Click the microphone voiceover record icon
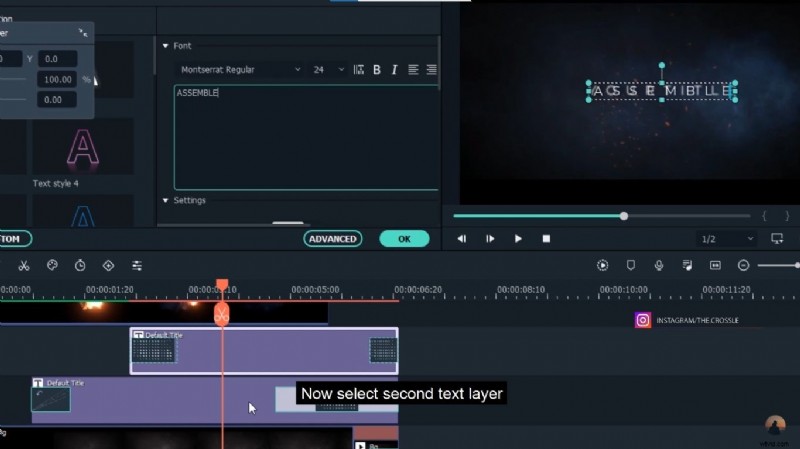The width and height of the screenshot is (800, 449). tap(659, 265)
